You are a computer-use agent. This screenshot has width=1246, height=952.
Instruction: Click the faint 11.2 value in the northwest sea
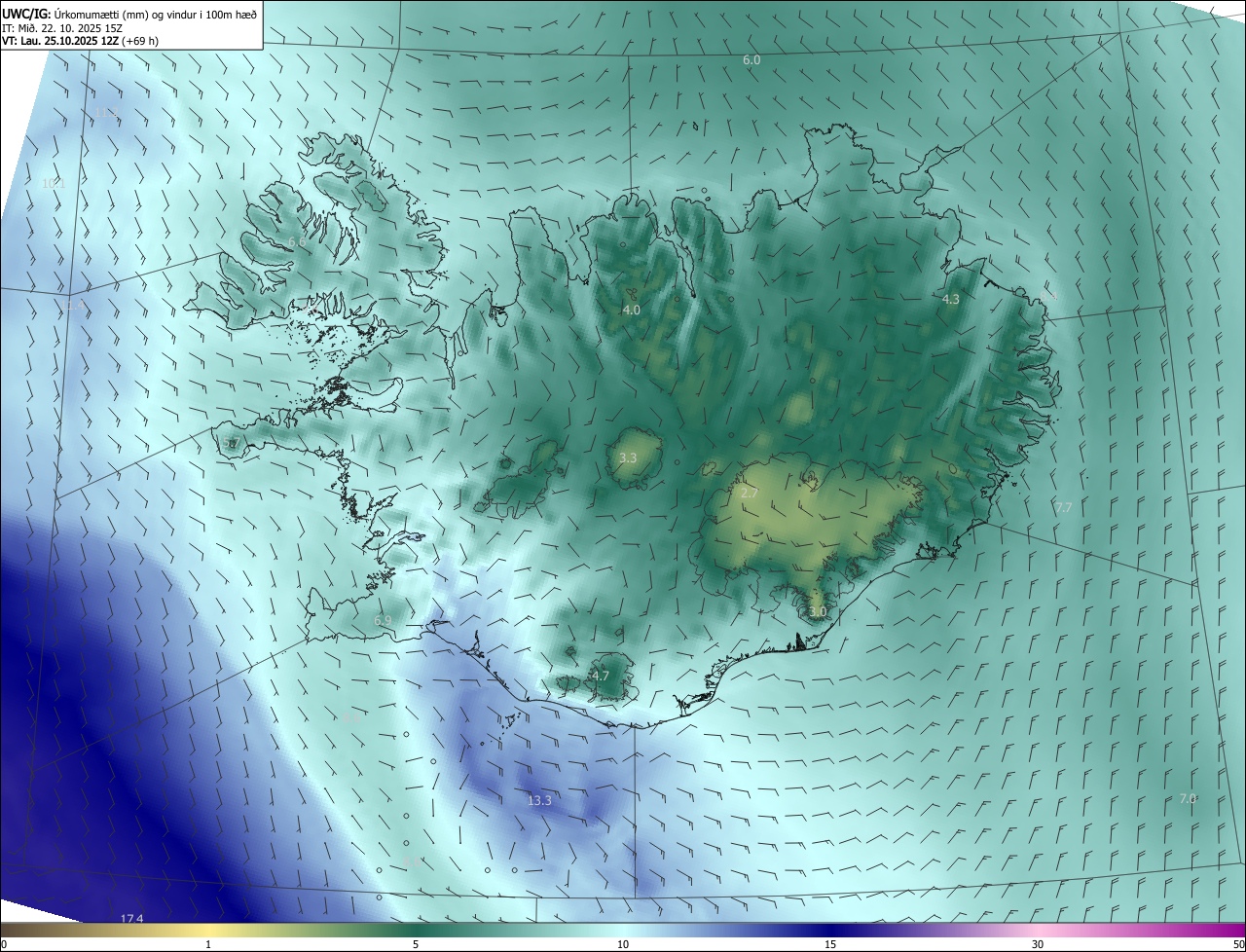(x=104, y=113)
